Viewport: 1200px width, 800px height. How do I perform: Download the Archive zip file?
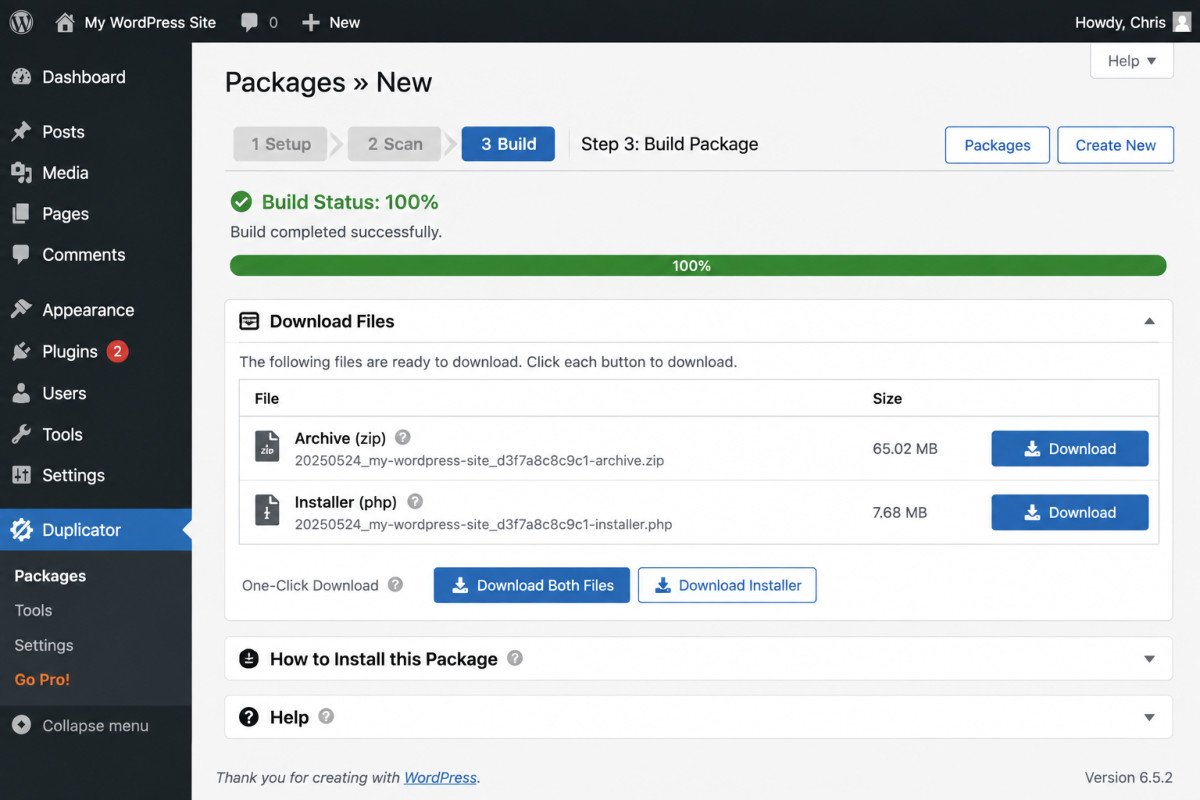(1070, 449)
